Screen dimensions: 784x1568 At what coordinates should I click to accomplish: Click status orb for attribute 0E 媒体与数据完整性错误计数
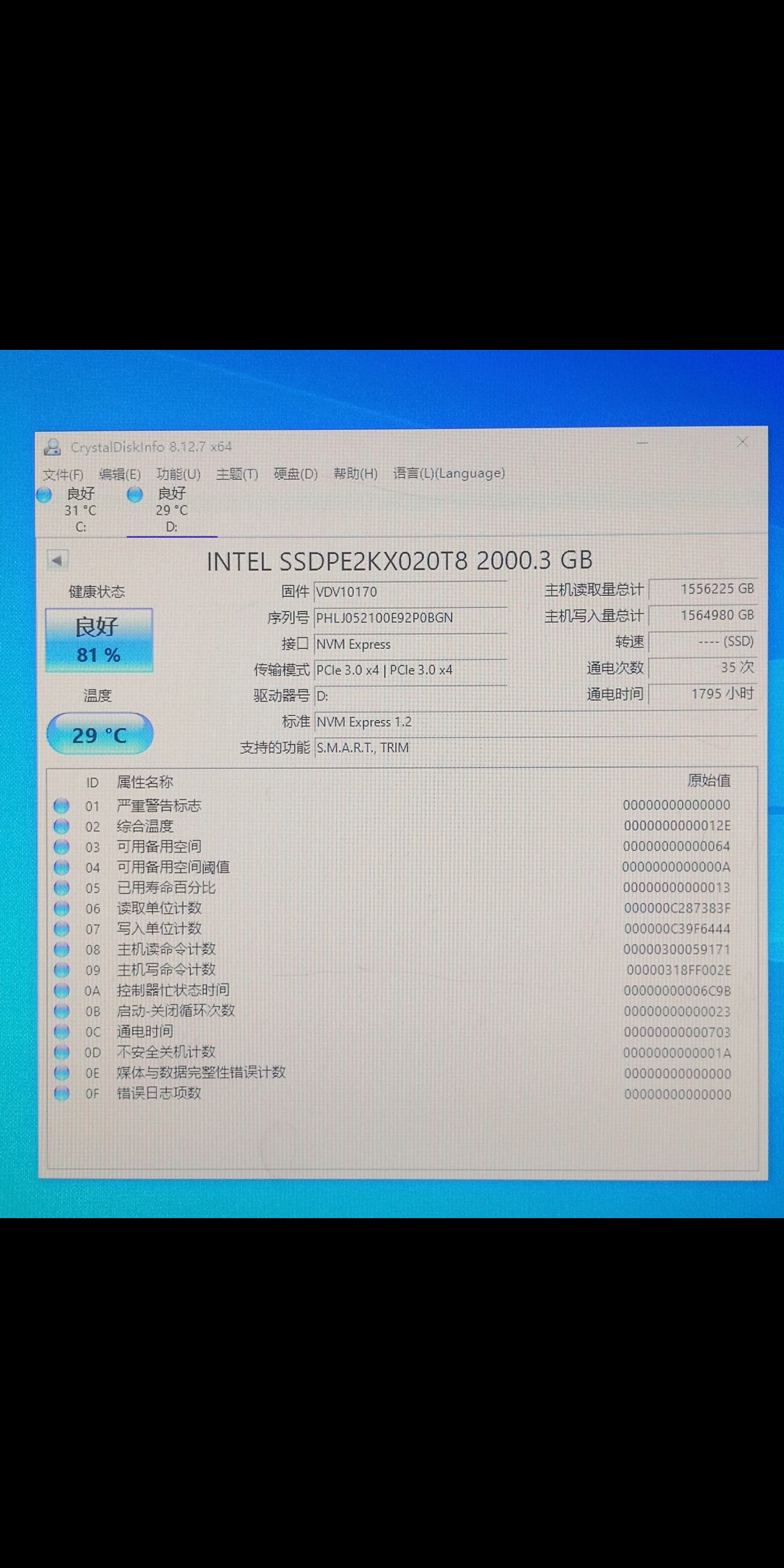click(x=62, y=1073)
